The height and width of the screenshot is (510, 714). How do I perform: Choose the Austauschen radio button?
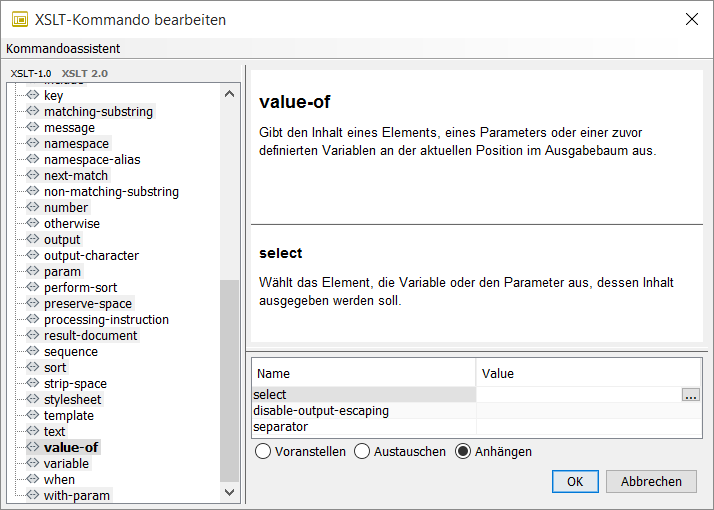(363, 451)
